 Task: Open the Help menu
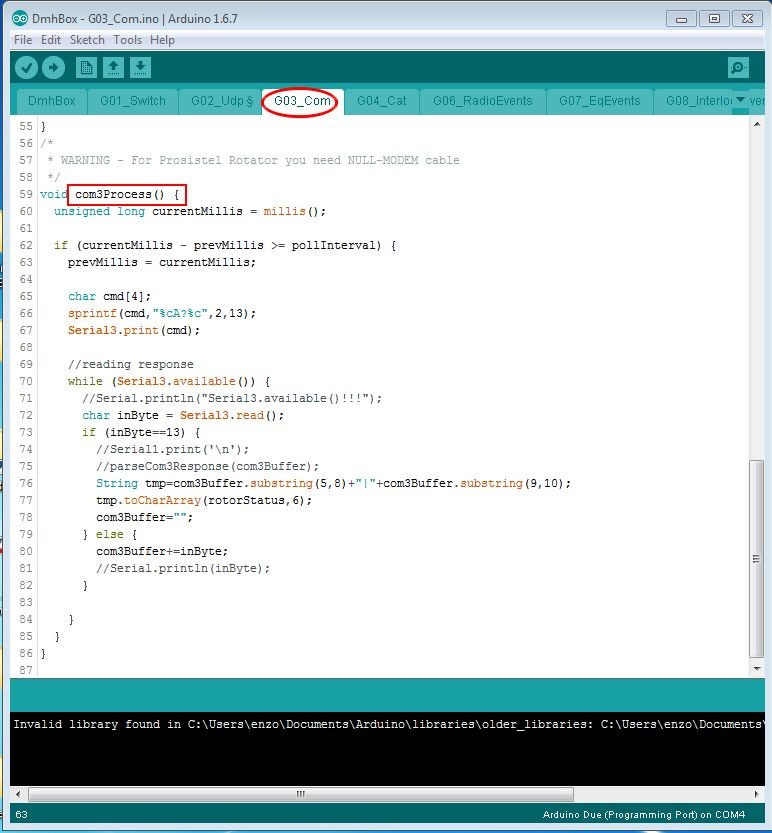click(162, 40)
